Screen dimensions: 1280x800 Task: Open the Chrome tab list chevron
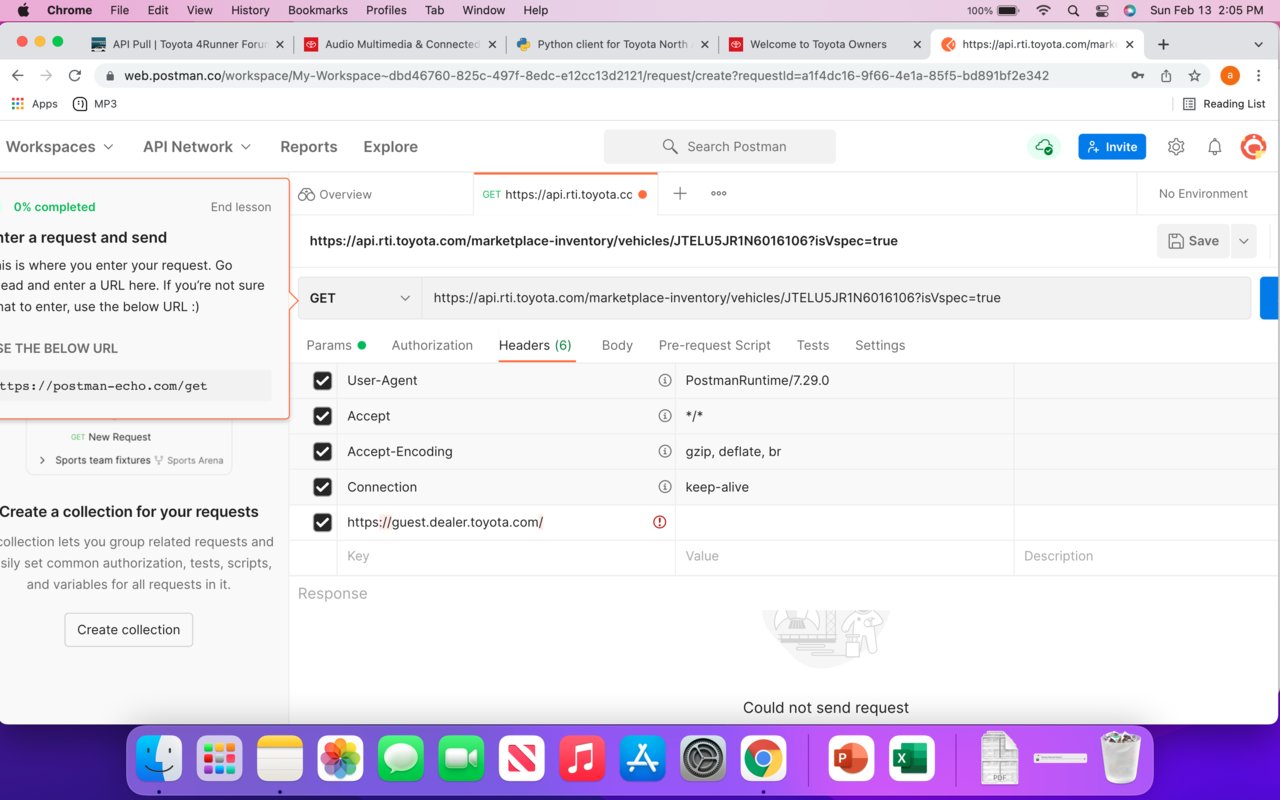1258,44
